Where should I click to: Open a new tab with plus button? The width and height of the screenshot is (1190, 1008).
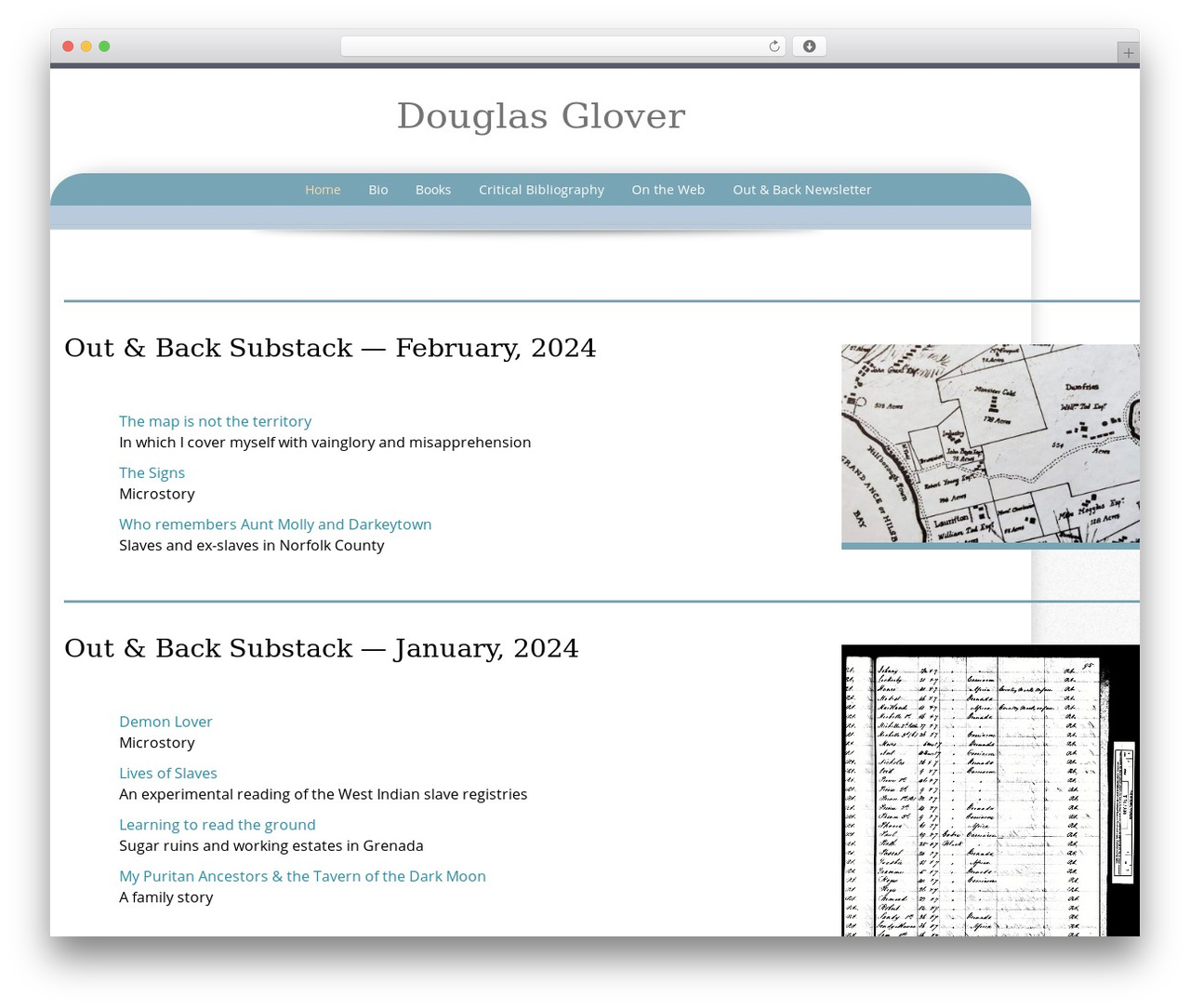[x=1128, y=53]
